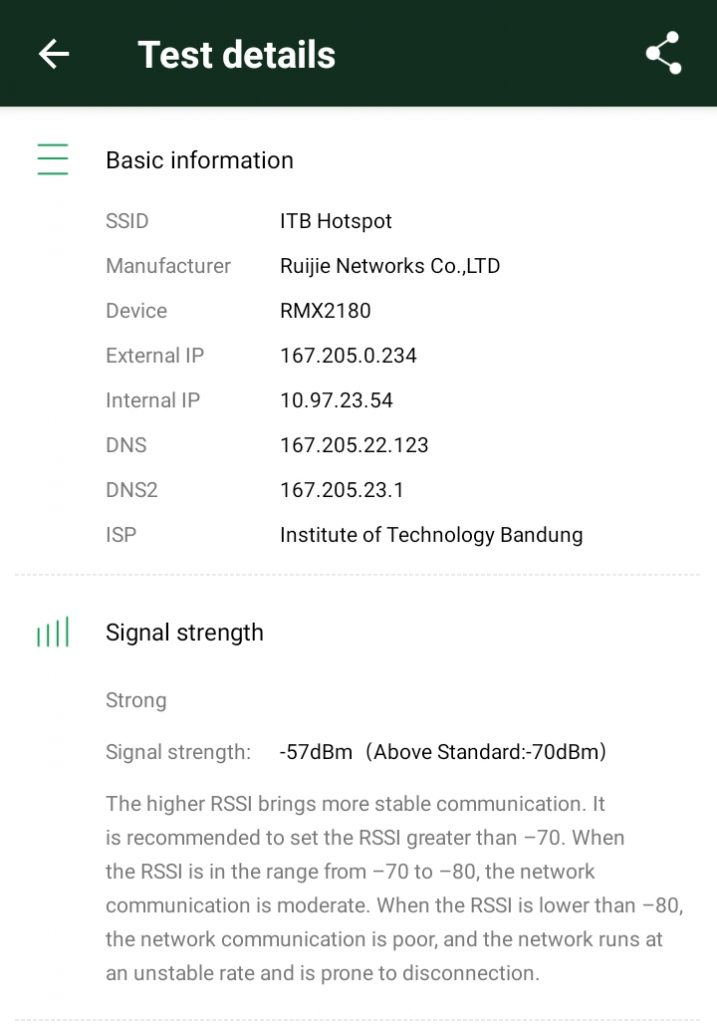717x1024 pixels.
Task: Tap the Strong signal status label
Action: 136,700
